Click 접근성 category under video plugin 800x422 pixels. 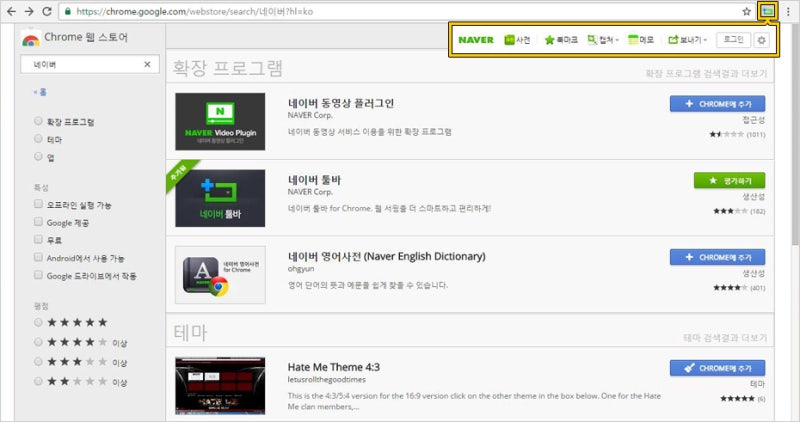tap(754, 120)
